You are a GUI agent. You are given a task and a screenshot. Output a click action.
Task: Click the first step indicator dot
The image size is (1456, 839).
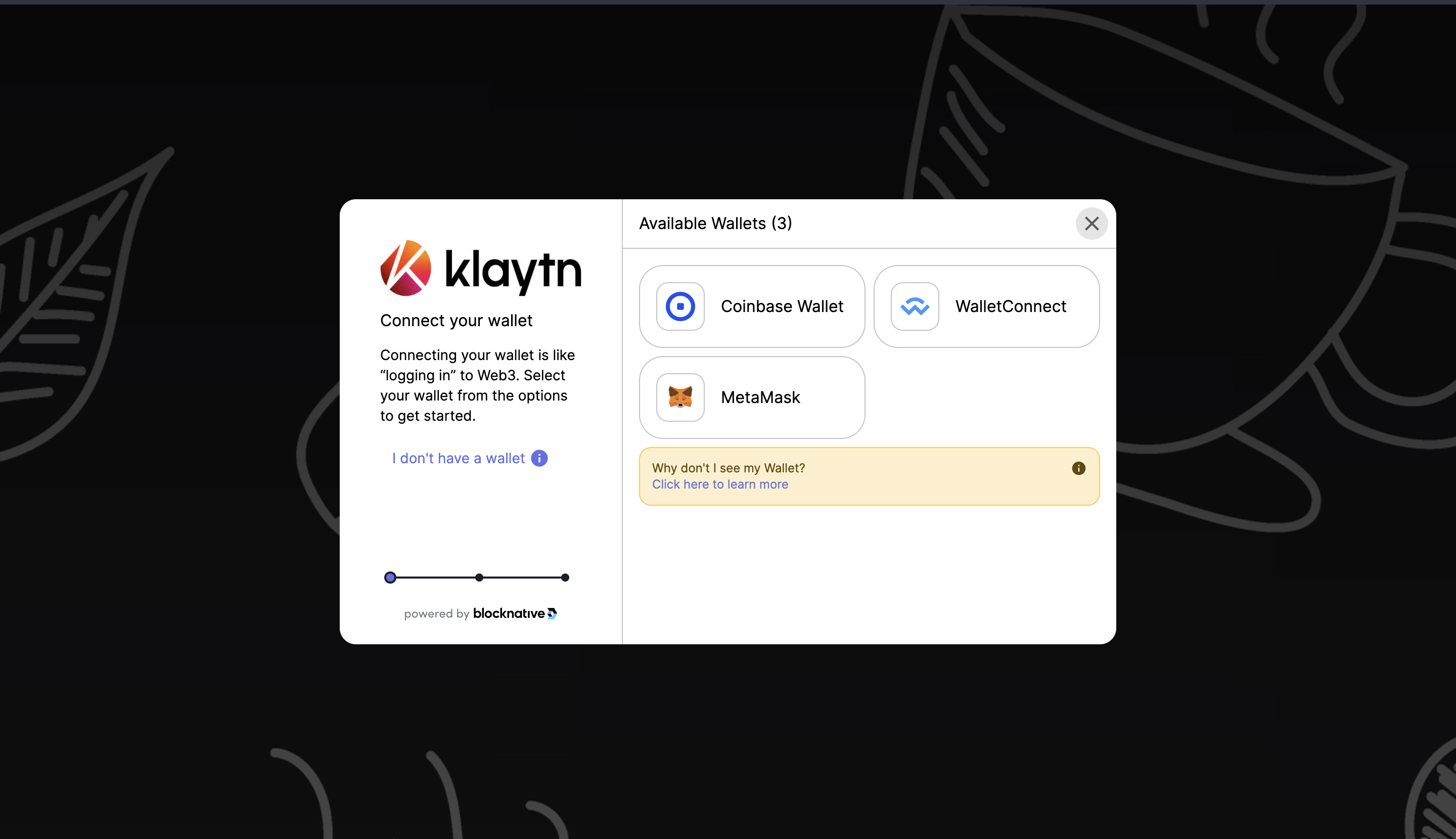pos(390,578)
